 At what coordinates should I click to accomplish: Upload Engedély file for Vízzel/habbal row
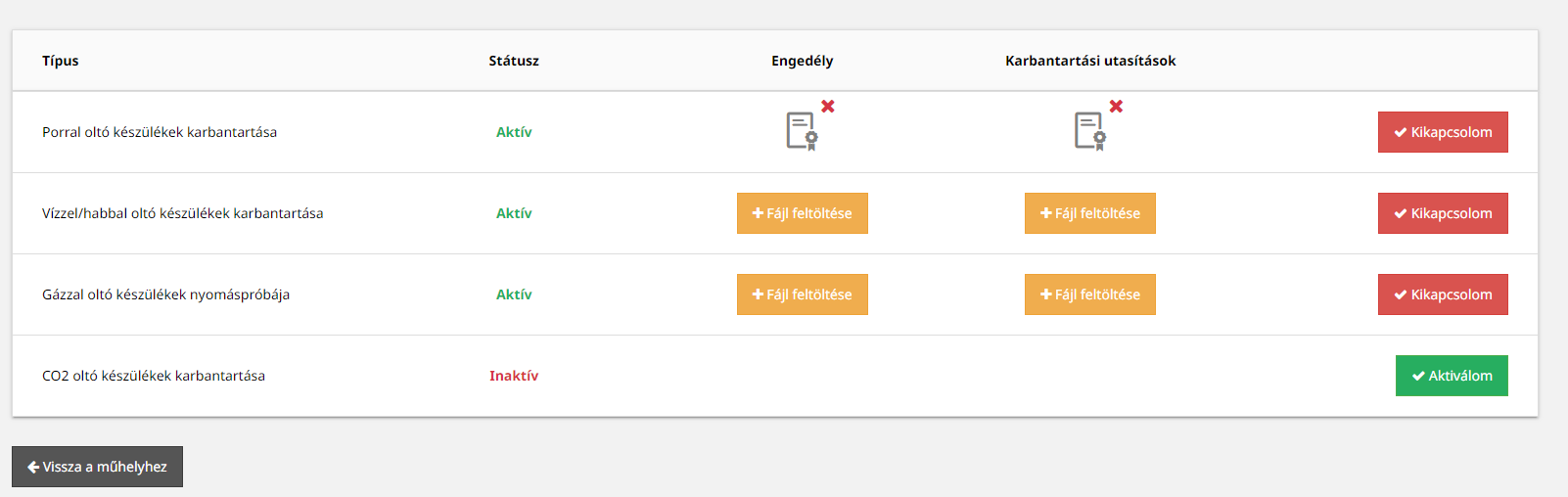click(x=803, y=213)
